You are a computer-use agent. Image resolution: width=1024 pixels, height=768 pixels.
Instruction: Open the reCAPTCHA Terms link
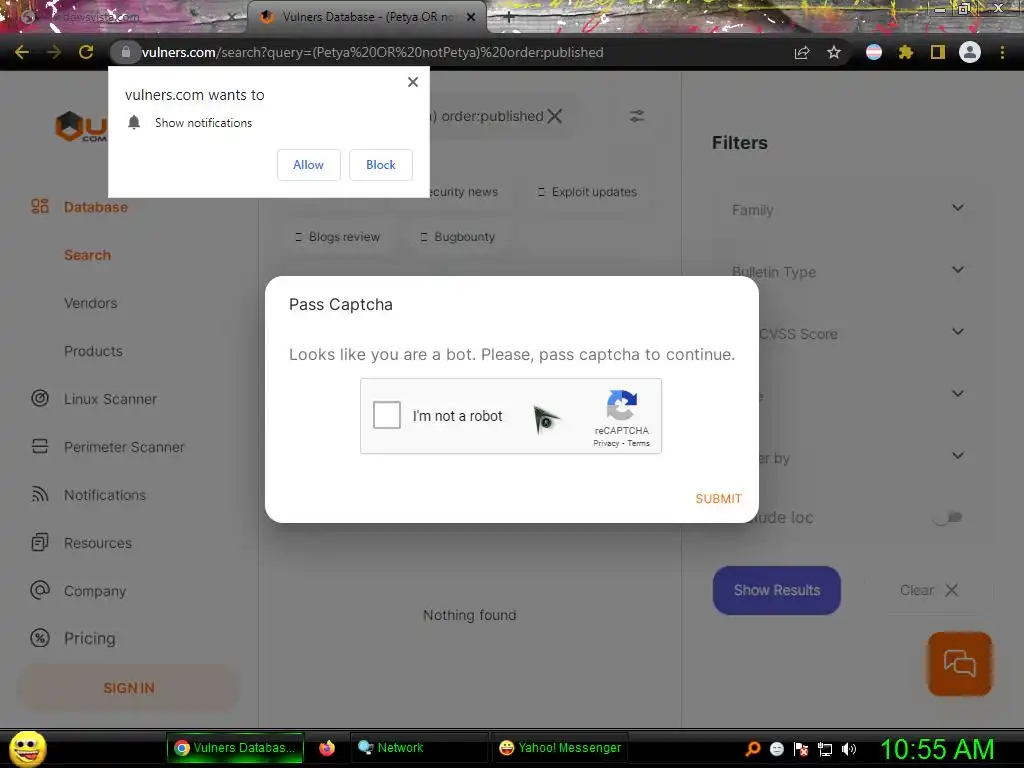click(639, 443)
